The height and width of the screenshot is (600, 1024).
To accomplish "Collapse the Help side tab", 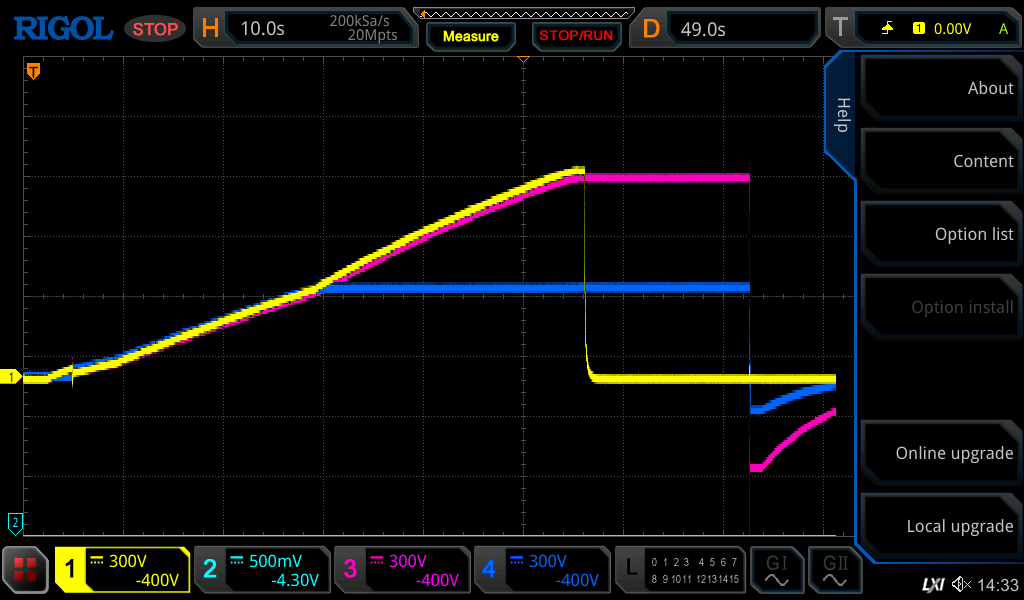I will [x=841, y=115].
